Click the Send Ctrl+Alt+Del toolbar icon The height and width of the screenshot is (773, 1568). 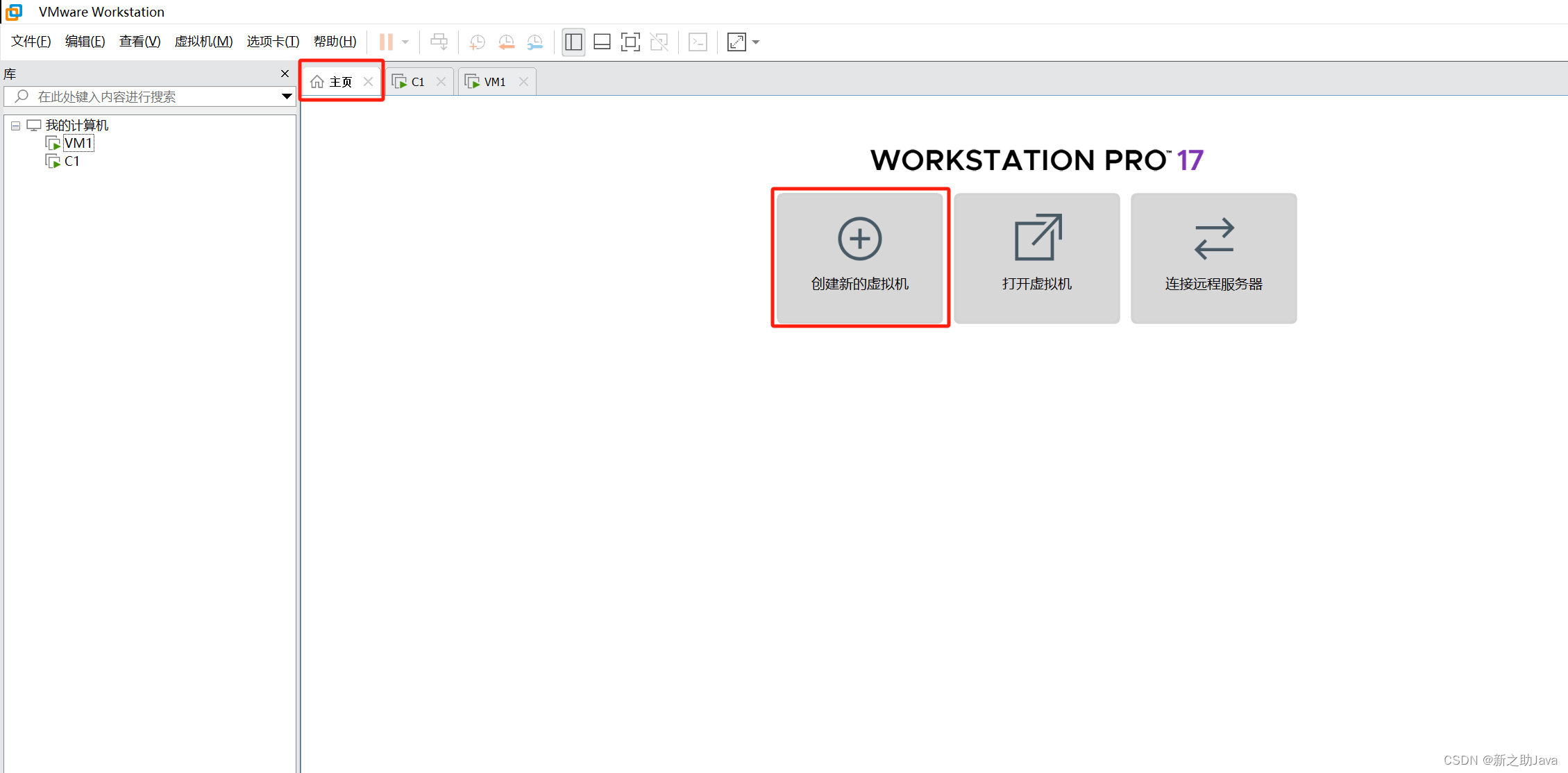pyautogui.click(x=439, y=42)
